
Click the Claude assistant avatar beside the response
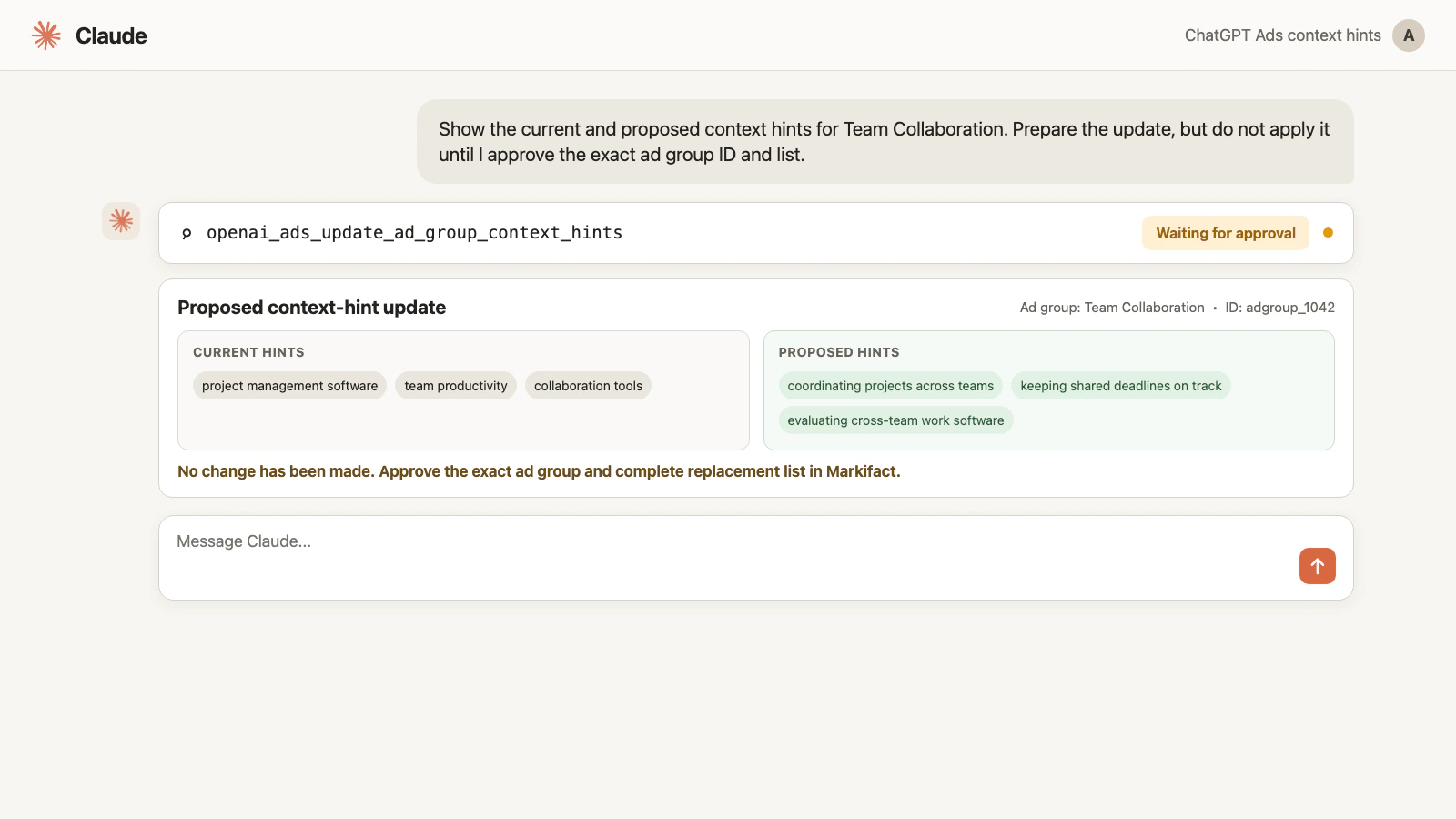click(121, 221)
